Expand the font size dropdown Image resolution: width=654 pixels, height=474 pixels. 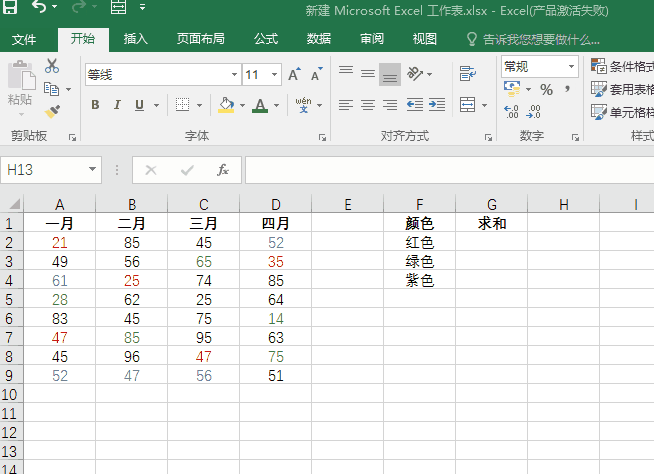point(275,75)
